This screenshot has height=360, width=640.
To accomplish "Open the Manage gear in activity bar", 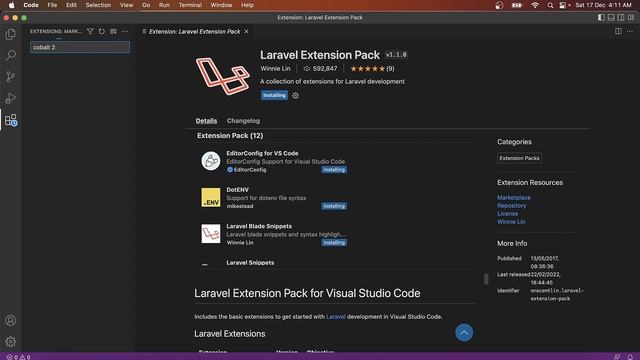I will click(x=11, y=341).
